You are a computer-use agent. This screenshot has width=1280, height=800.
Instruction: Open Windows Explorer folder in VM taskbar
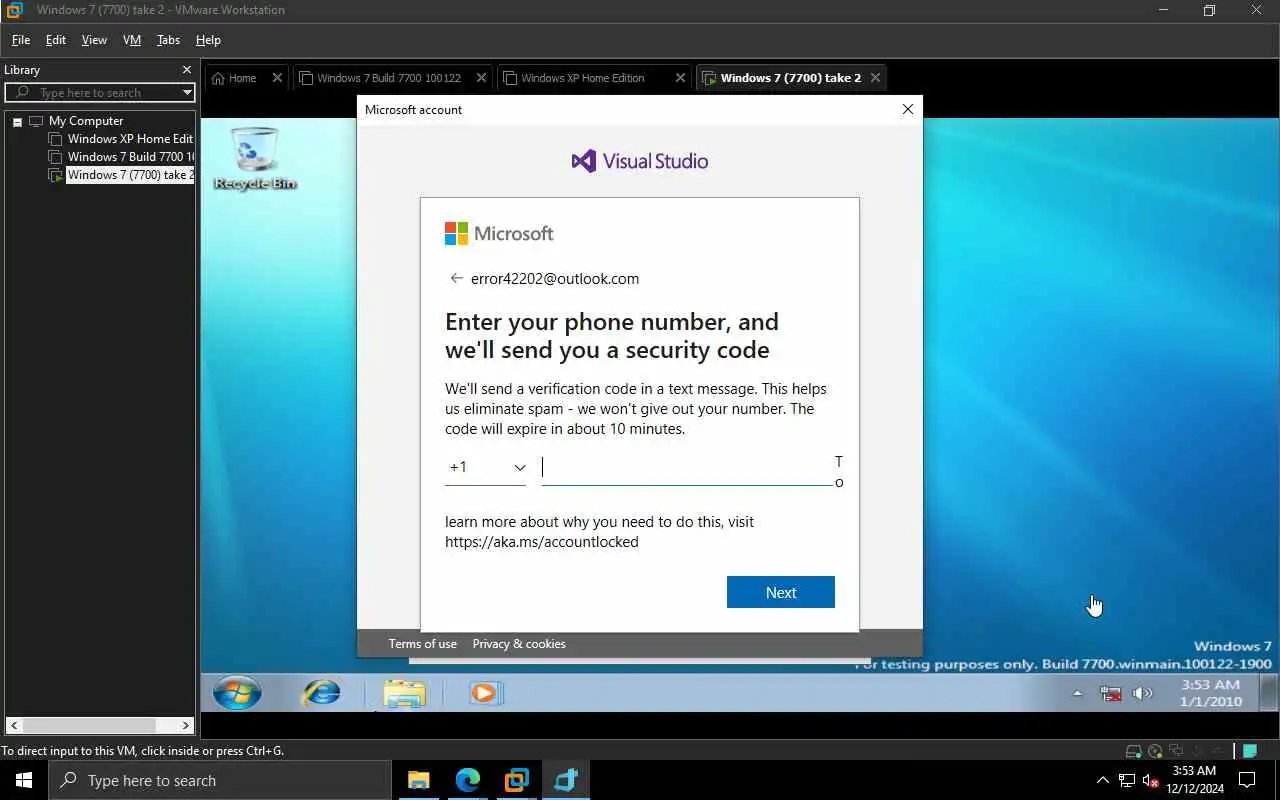click(404, 692)
